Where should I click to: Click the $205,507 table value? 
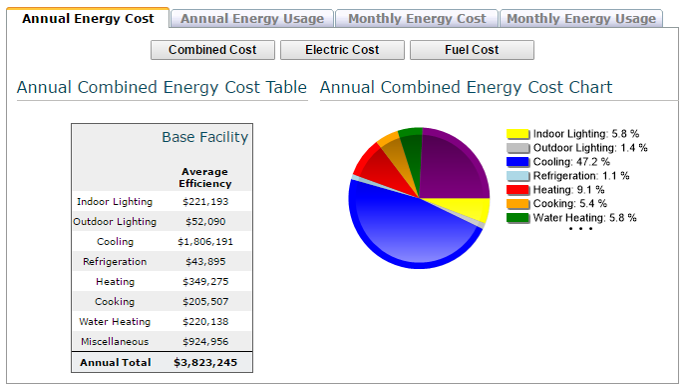tap(205, 302)
